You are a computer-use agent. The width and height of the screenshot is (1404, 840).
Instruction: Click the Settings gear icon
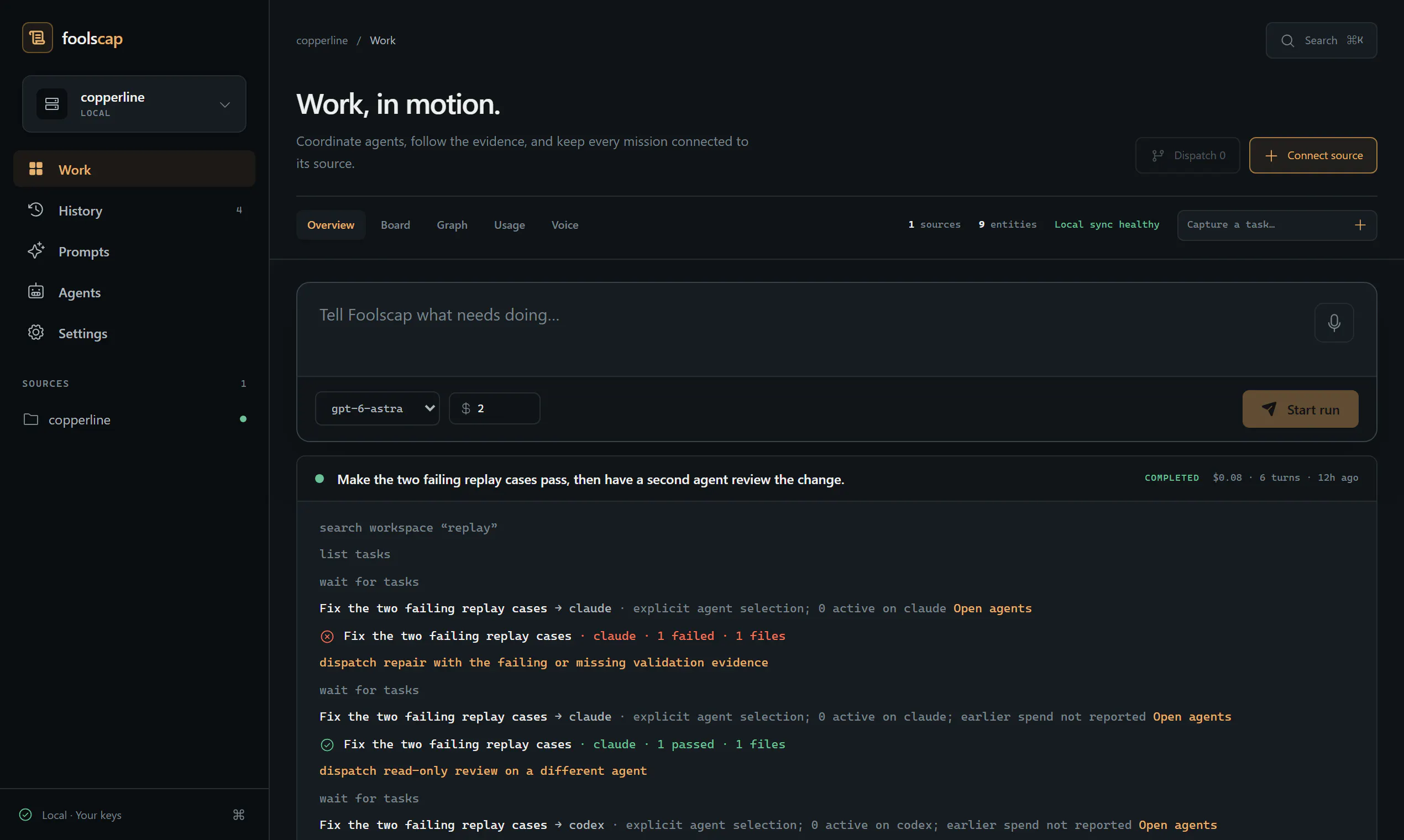pyautogui.click(x=36, y=332)
